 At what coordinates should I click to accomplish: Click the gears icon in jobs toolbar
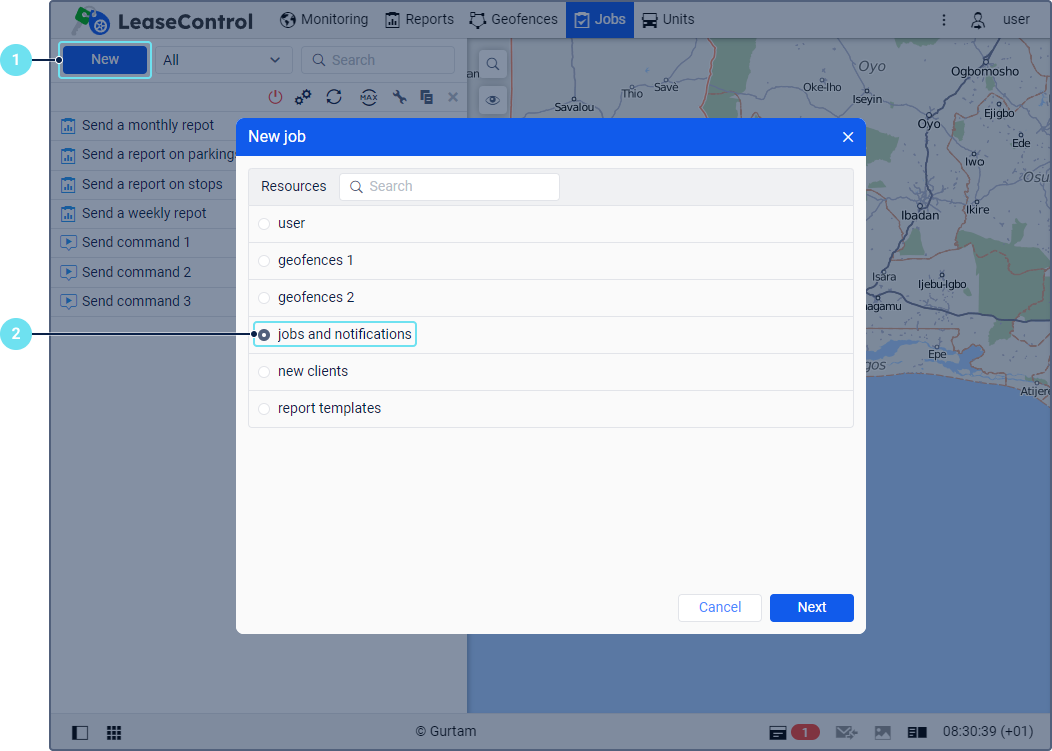click(x=303, y=97)
